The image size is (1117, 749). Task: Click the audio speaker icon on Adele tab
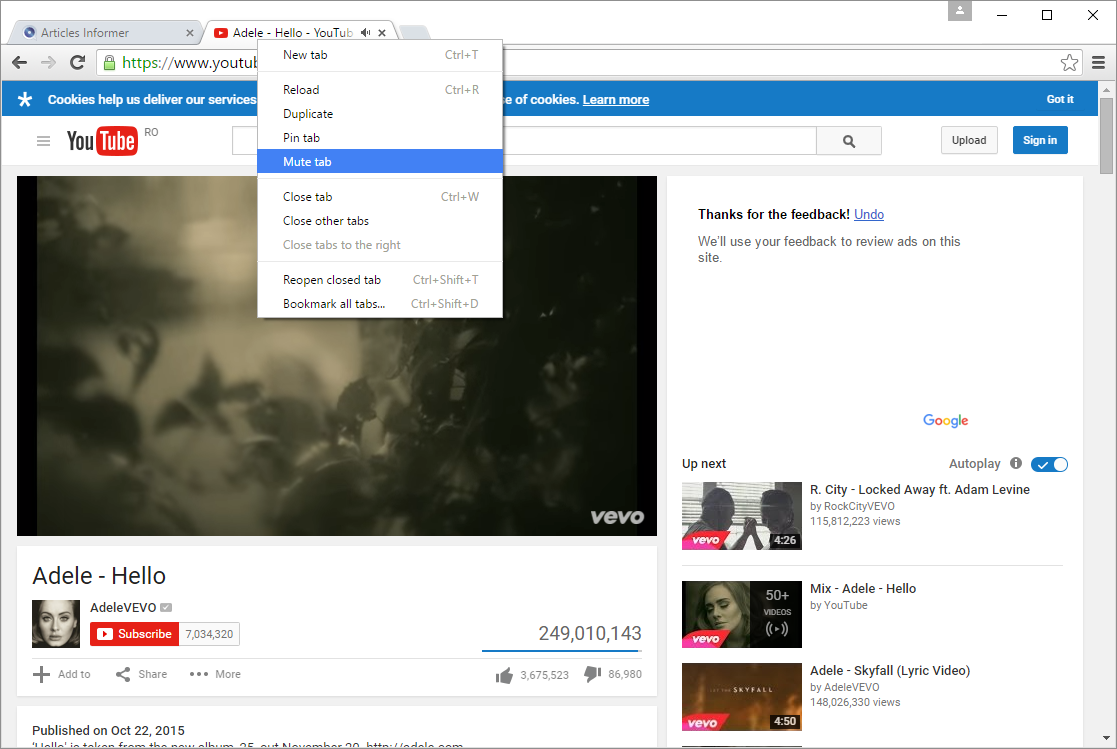click(x=365, y=33)
